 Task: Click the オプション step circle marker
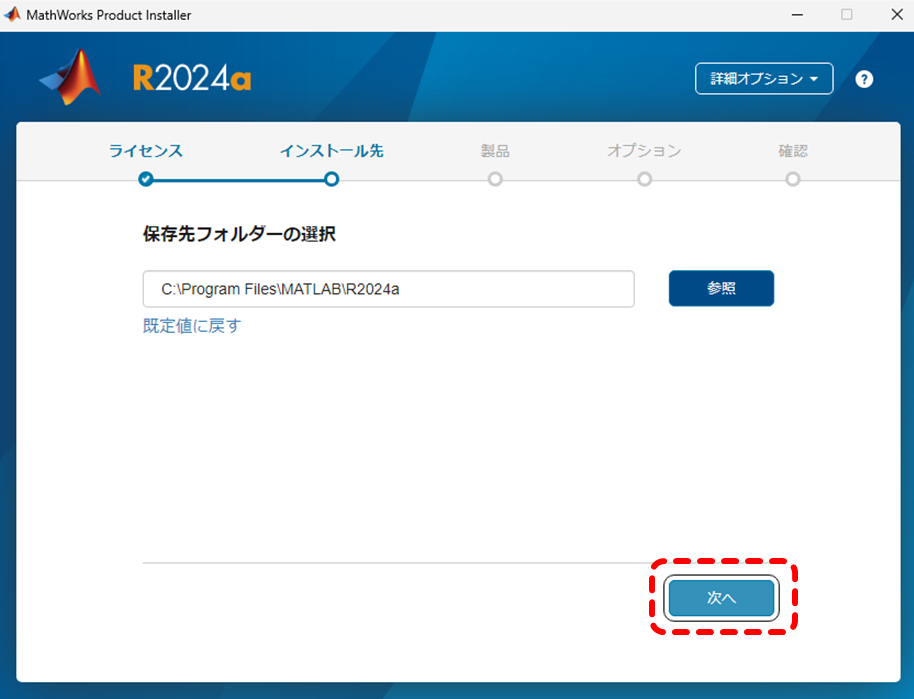pyautogui.click(x=644, y=179)
